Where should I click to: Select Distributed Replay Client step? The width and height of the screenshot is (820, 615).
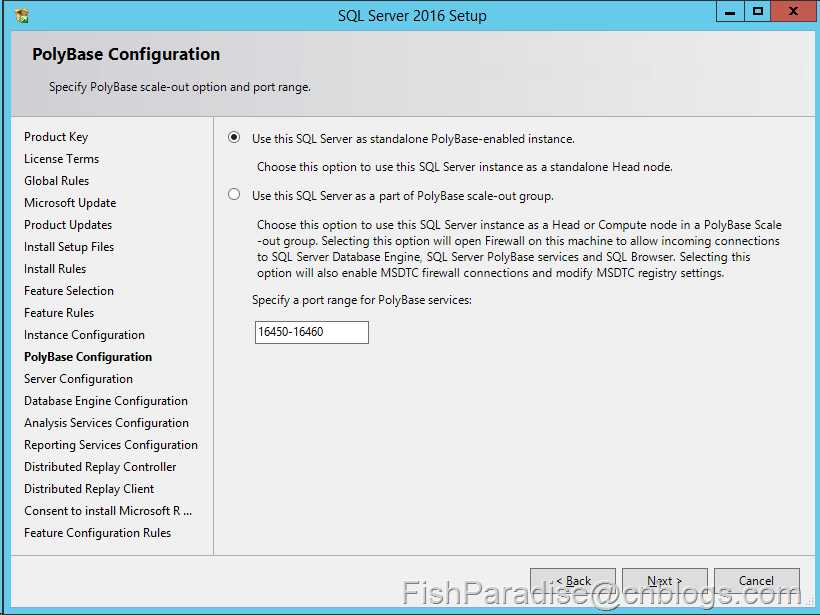[x=89, y=488]
